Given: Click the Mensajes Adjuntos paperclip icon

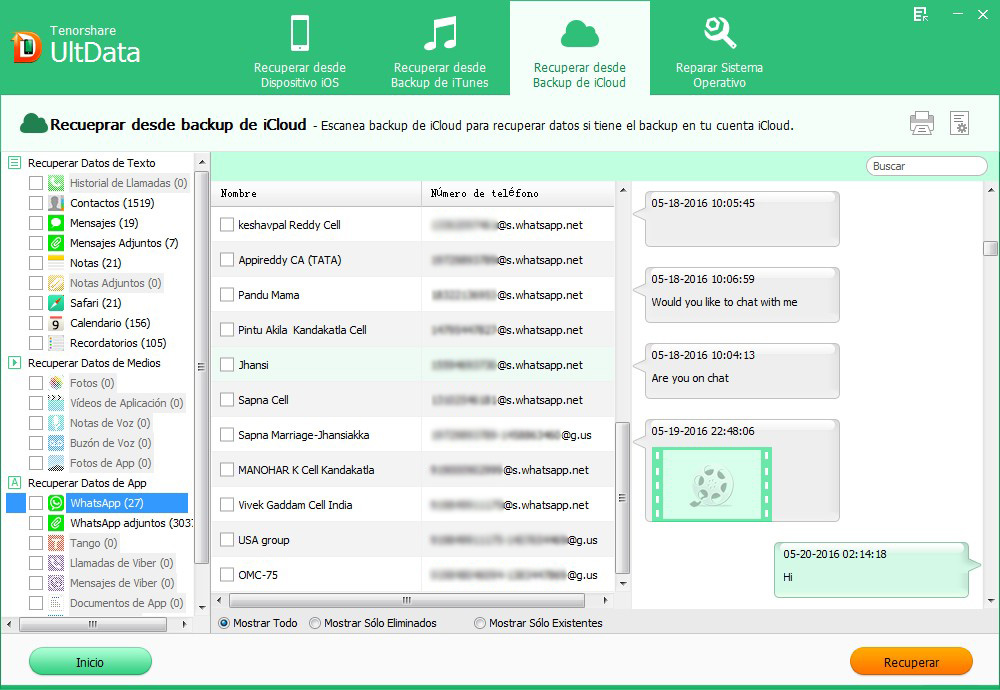Looking at the screenshot, I should (x=56, y=243).
